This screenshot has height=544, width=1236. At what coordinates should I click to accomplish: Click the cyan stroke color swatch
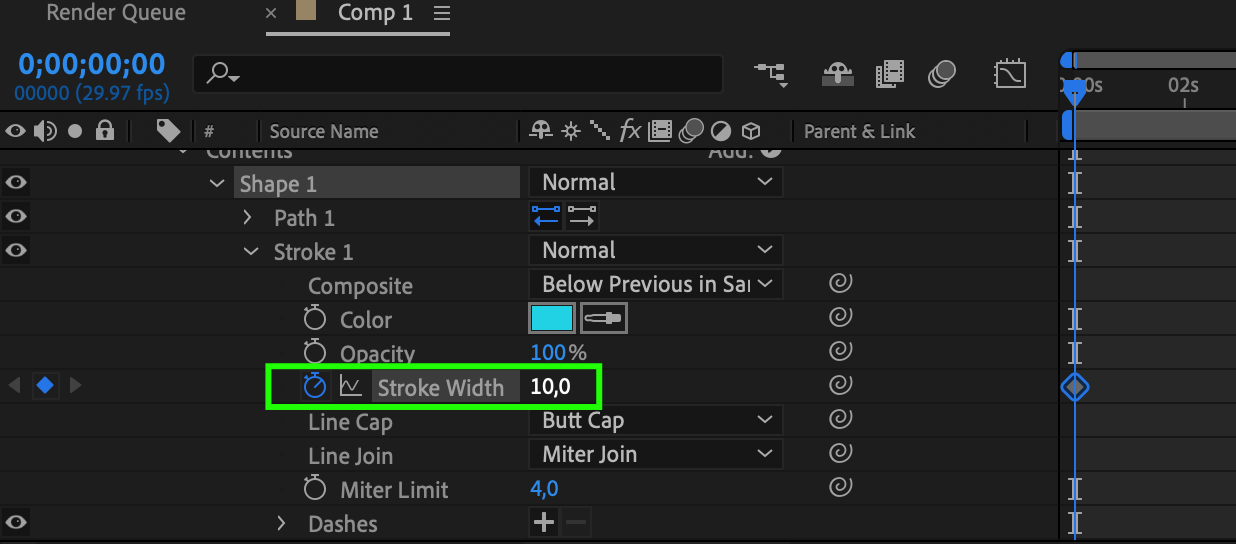pos(552,319)
